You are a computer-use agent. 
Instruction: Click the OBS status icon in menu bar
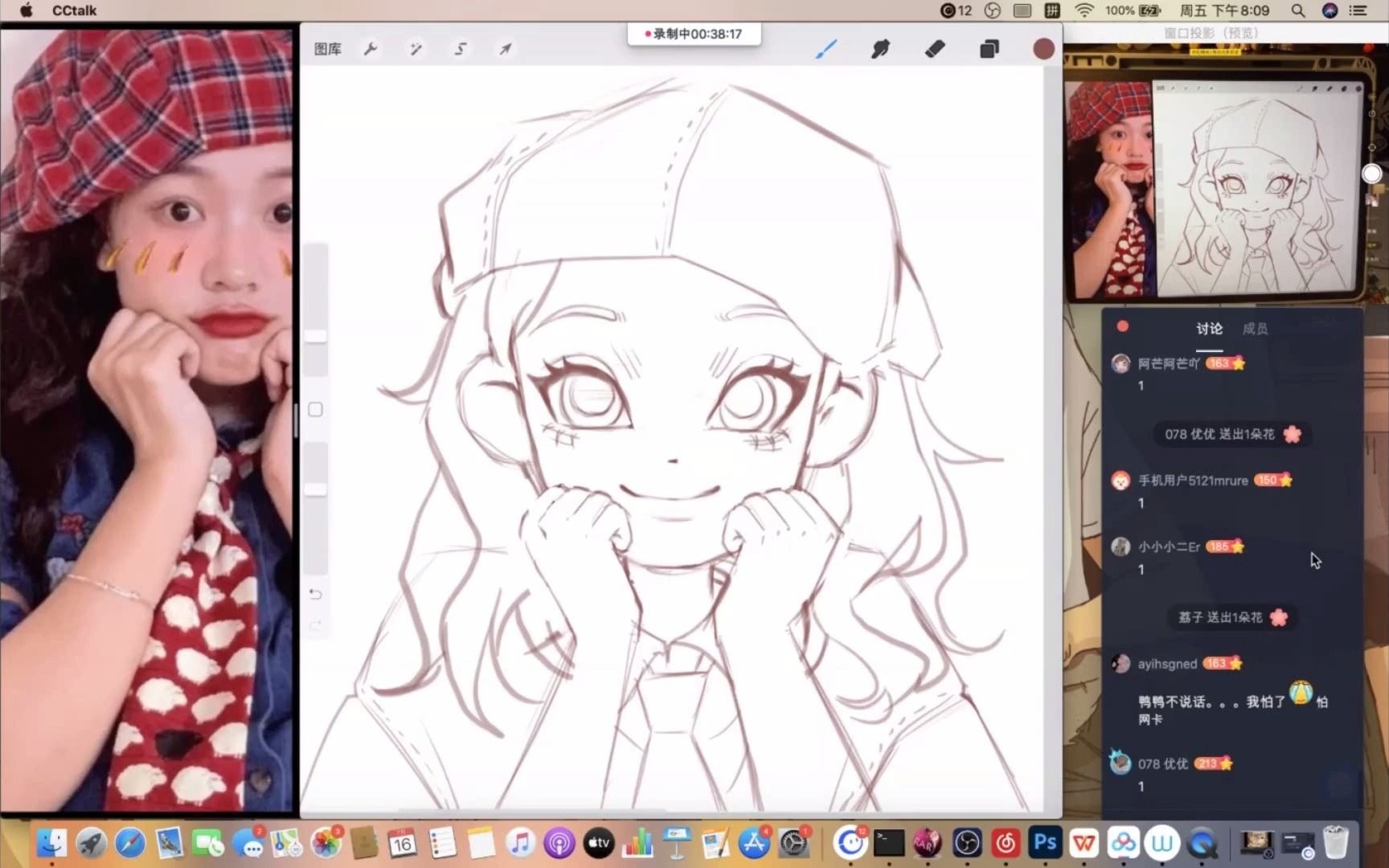click(993, 10)
